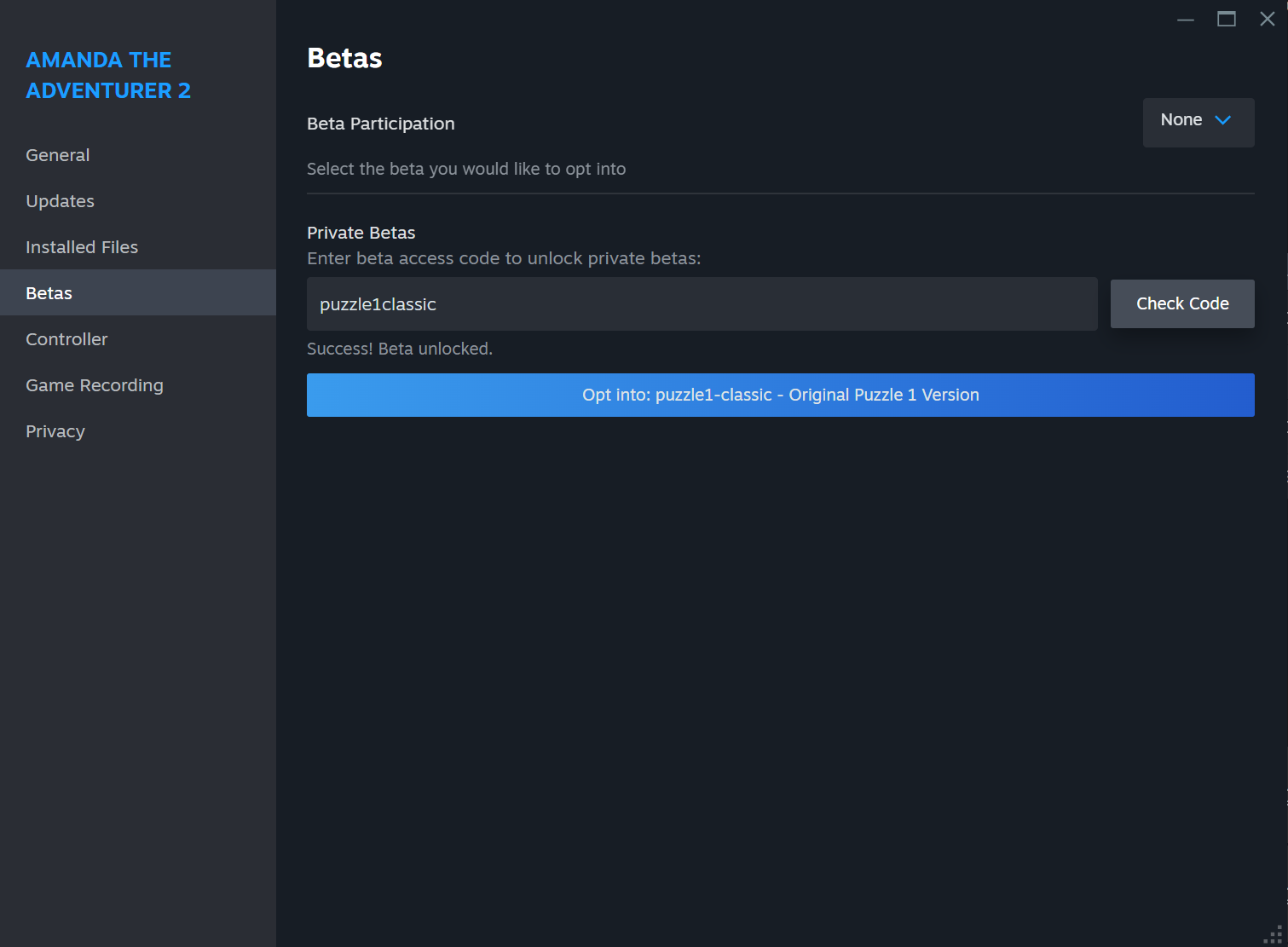1288x947 pixels.
Task: Opt into puzzle1-classic beta
Action: point(781,395)
